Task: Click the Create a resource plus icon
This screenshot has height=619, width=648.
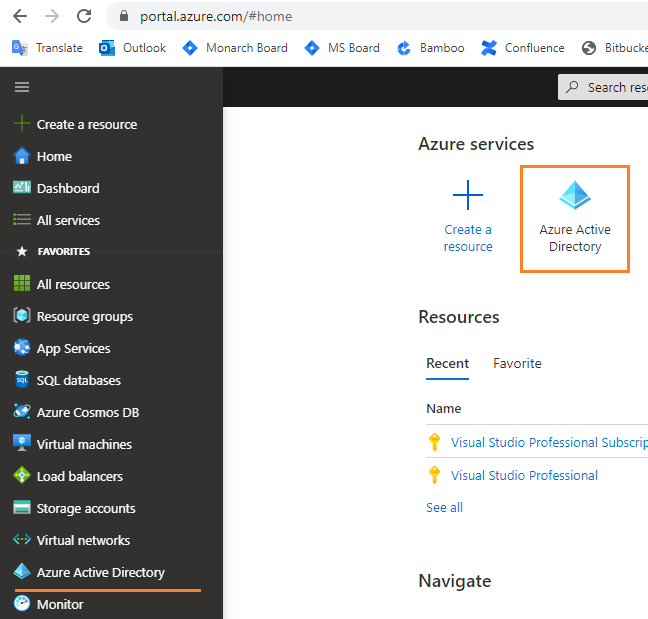Action: [x=468, y=195]
